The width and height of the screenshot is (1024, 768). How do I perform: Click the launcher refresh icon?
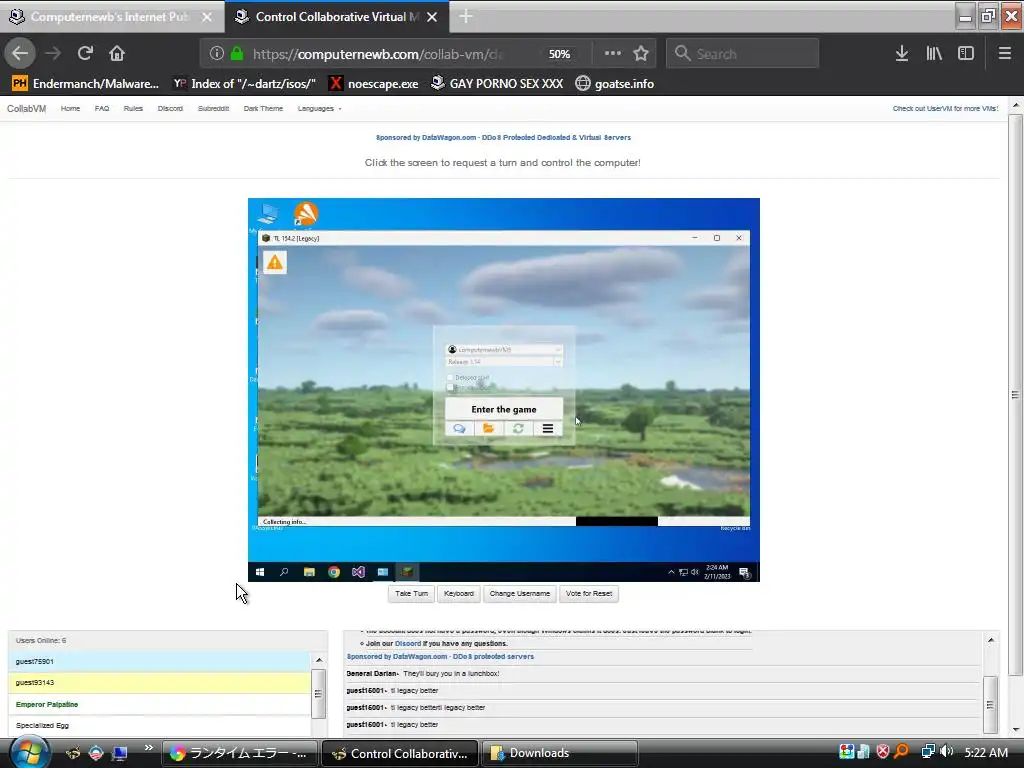(519, 428)
